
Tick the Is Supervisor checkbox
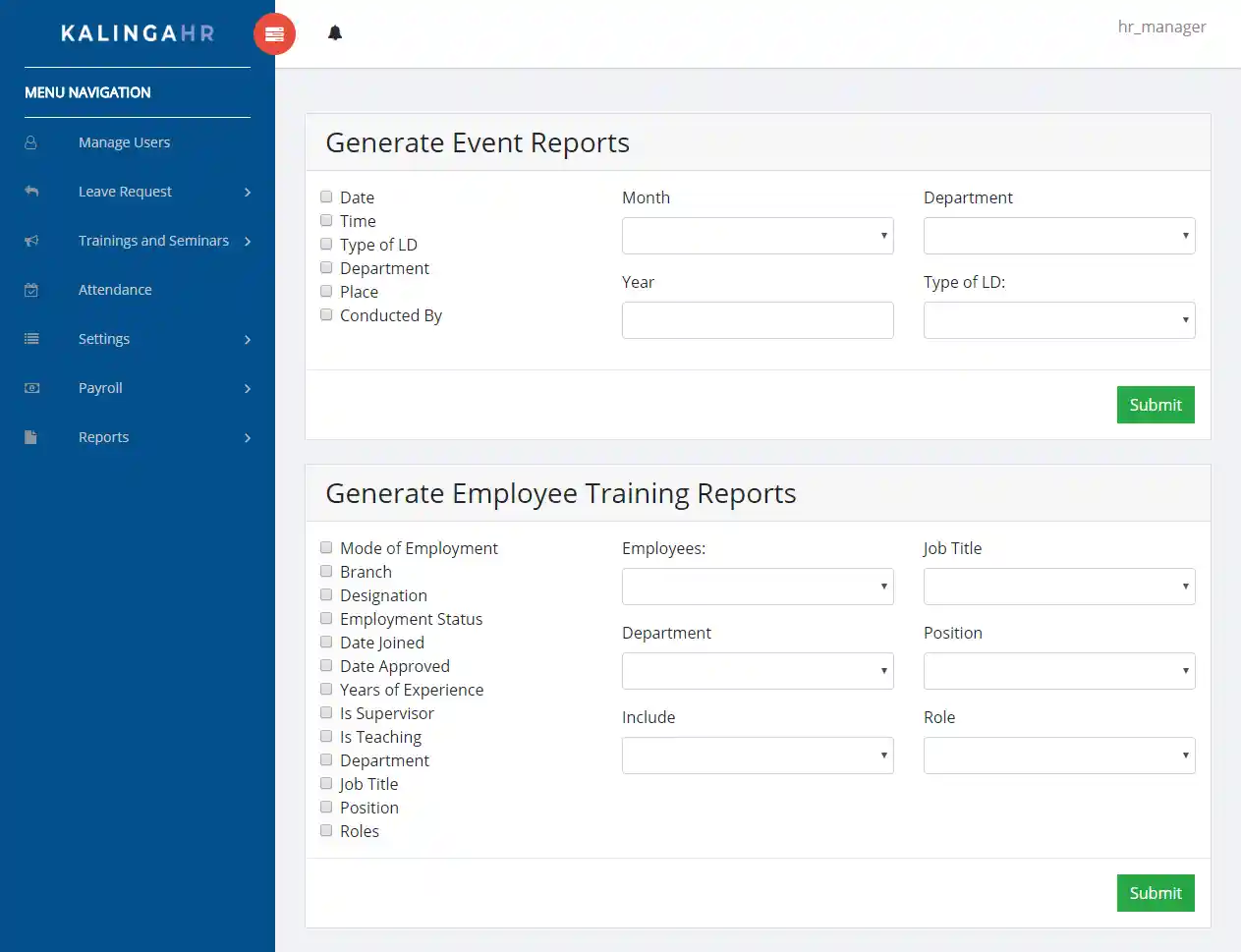pos(326,712)
